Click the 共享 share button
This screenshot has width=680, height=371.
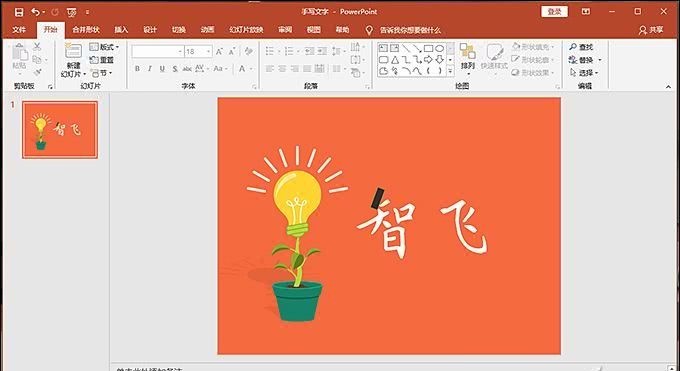coord(651,30)
